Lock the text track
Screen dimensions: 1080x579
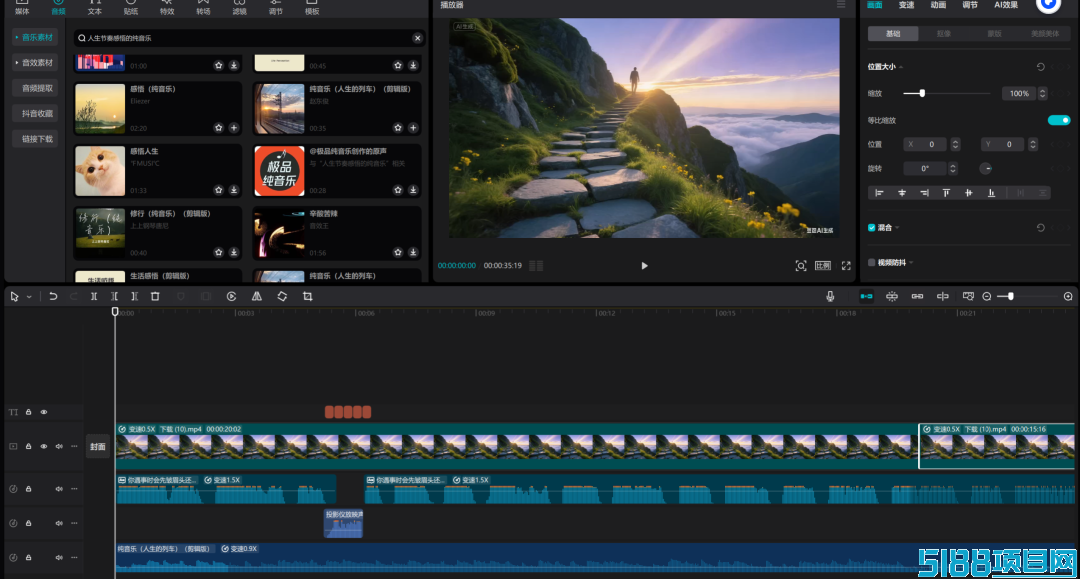click(28, 412)
